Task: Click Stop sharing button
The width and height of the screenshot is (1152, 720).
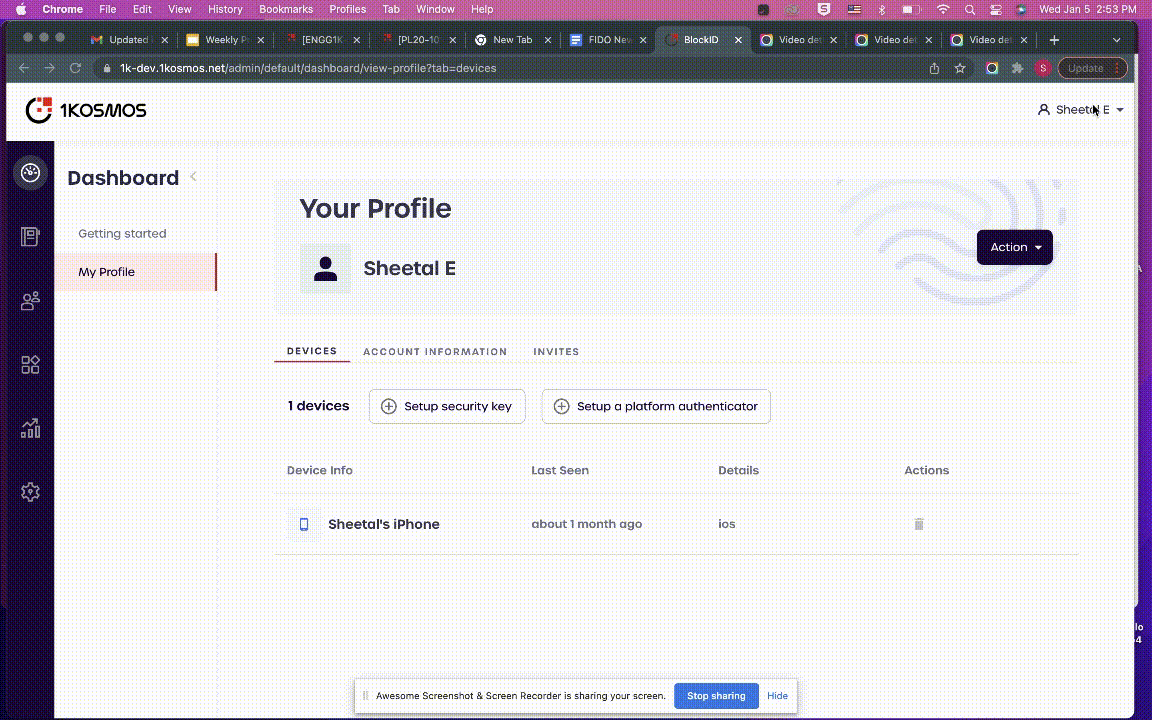Action: click(715, 696)
